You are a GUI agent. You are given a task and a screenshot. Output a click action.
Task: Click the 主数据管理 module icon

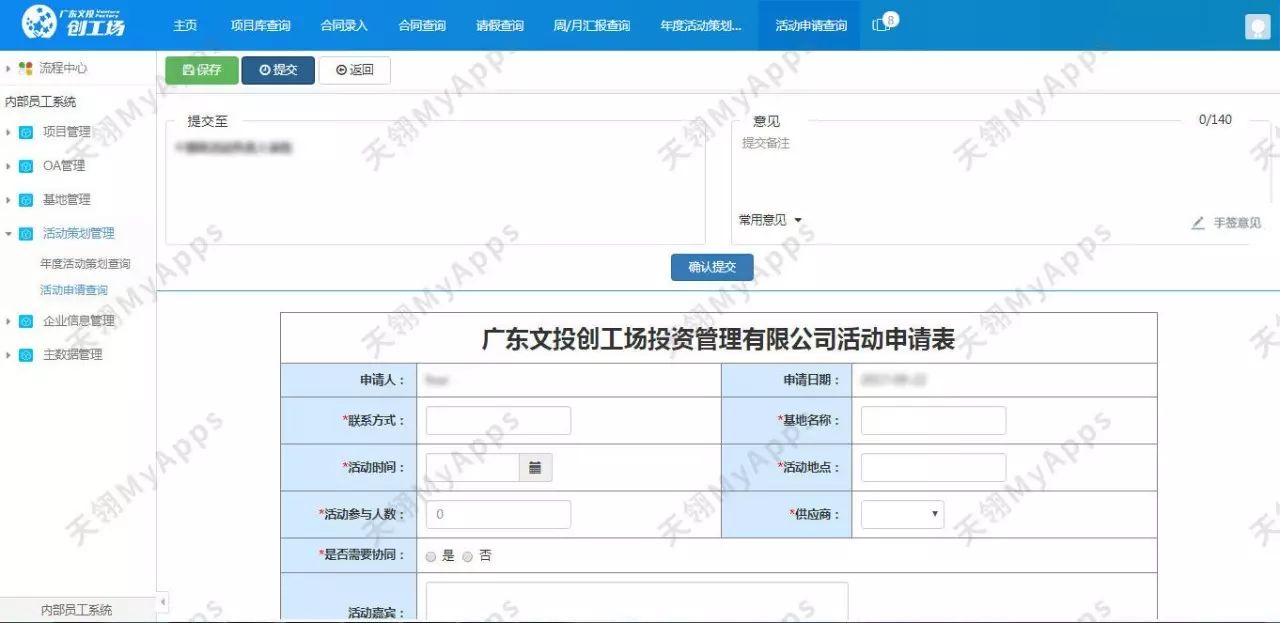(x=26, y=355)
